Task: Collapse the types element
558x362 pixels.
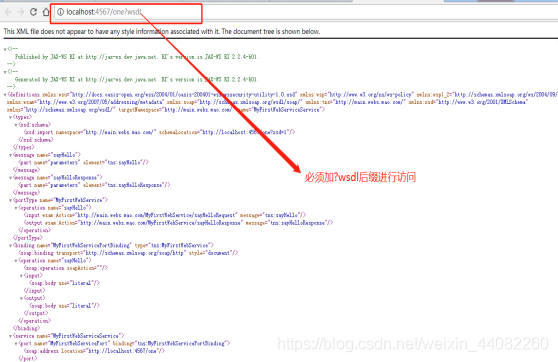Action: coord(10,117)
